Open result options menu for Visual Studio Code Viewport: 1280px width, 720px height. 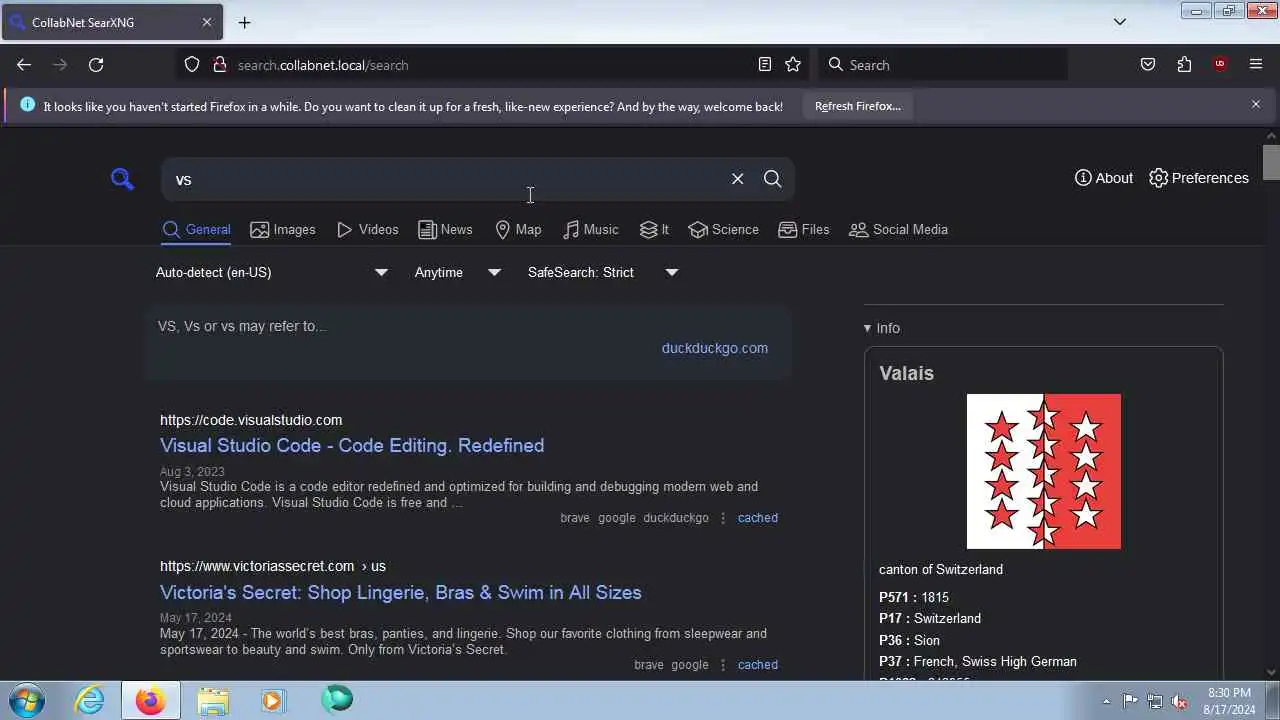point(723,518)
